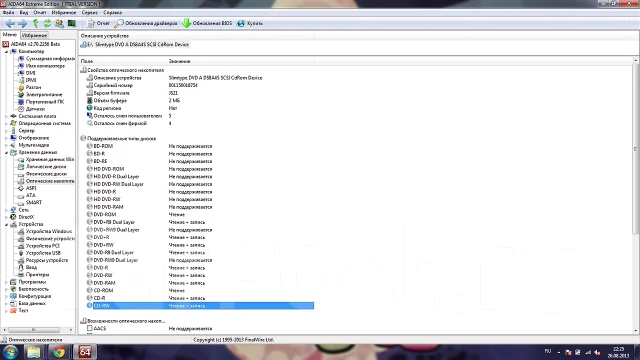Viewport: 640px width, 360px height.
Task: Switch to the Избранное side tab
Action: pos(34,36)
